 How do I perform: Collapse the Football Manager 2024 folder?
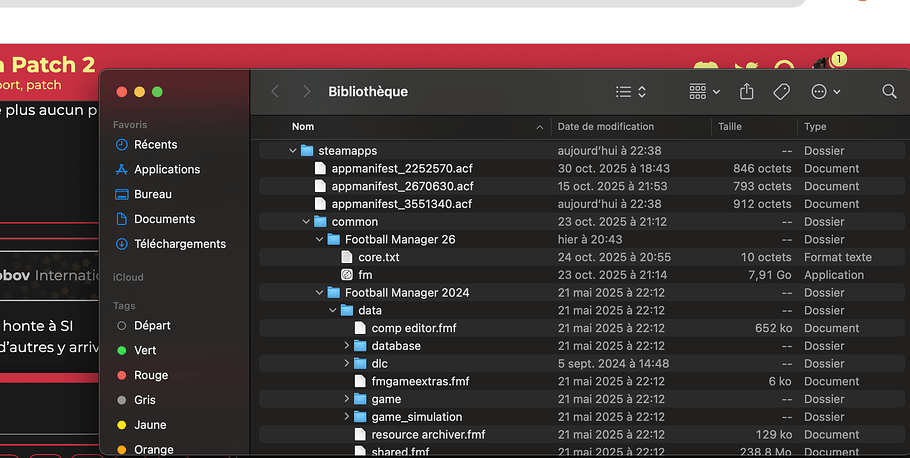(320, 293)
